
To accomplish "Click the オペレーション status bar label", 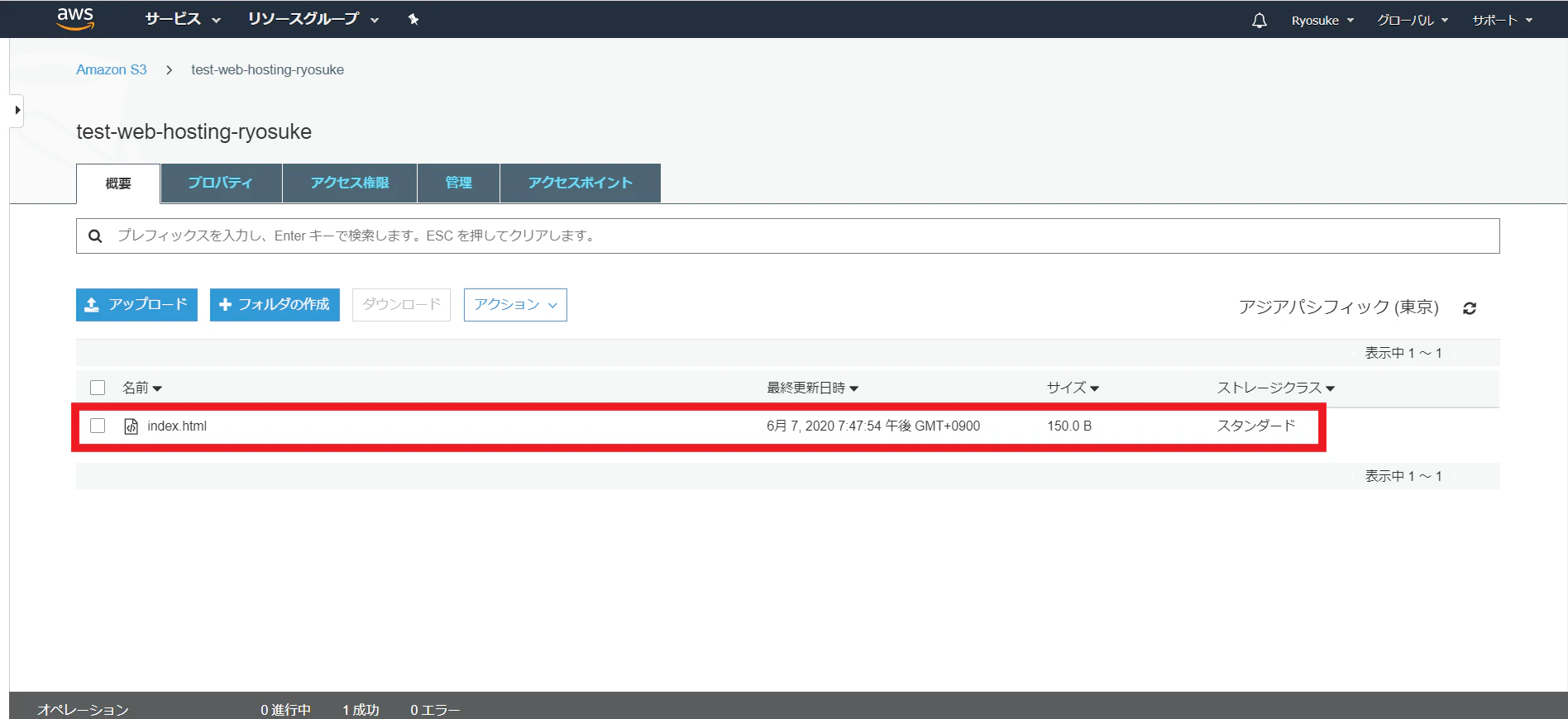I will point(83,710).
